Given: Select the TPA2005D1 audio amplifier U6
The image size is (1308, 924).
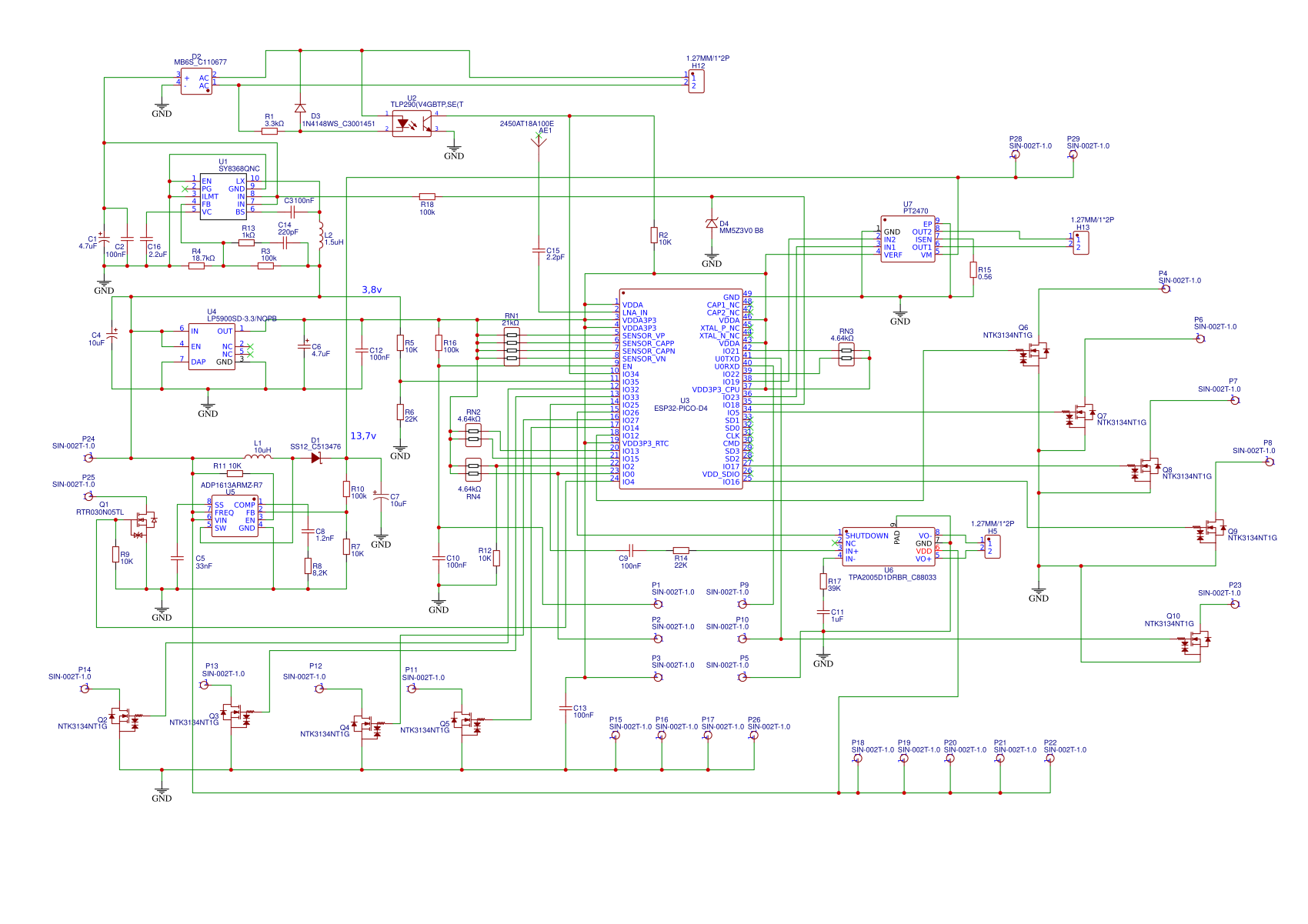Looking at the screenshot, I should pos(889,547).
